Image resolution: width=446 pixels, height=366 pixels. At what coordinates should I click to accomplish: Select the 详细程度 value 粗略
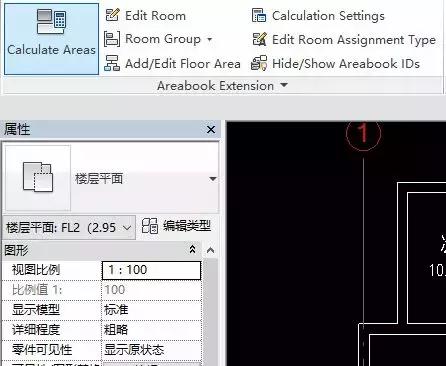pos(151,330)
